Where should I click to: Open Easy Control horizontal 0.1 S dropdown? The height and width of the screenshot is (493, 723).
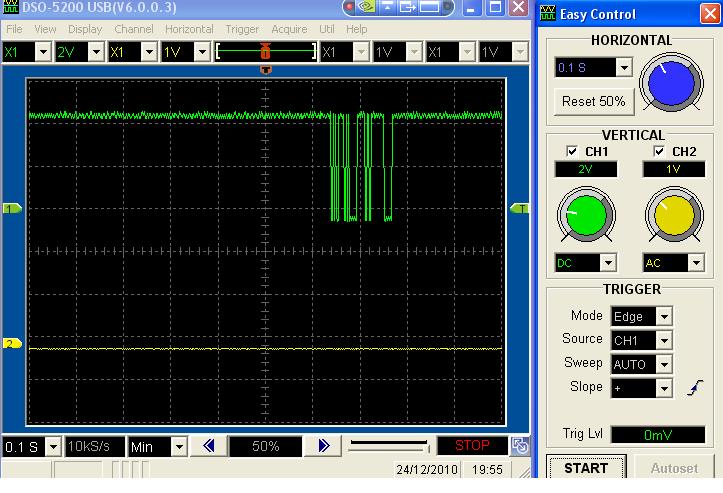624,68
